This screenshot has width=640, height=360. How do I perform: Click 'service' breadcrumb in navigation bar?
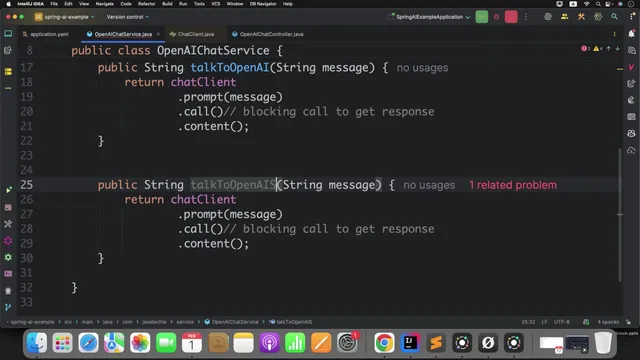(x=185, y=322)
